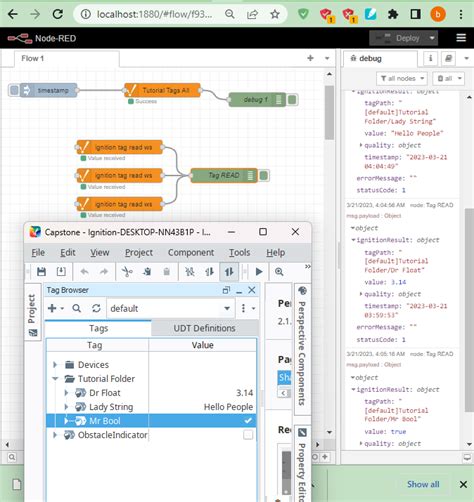
Task: Open the Perspective Components side panel
Action: tap(302, 349)
